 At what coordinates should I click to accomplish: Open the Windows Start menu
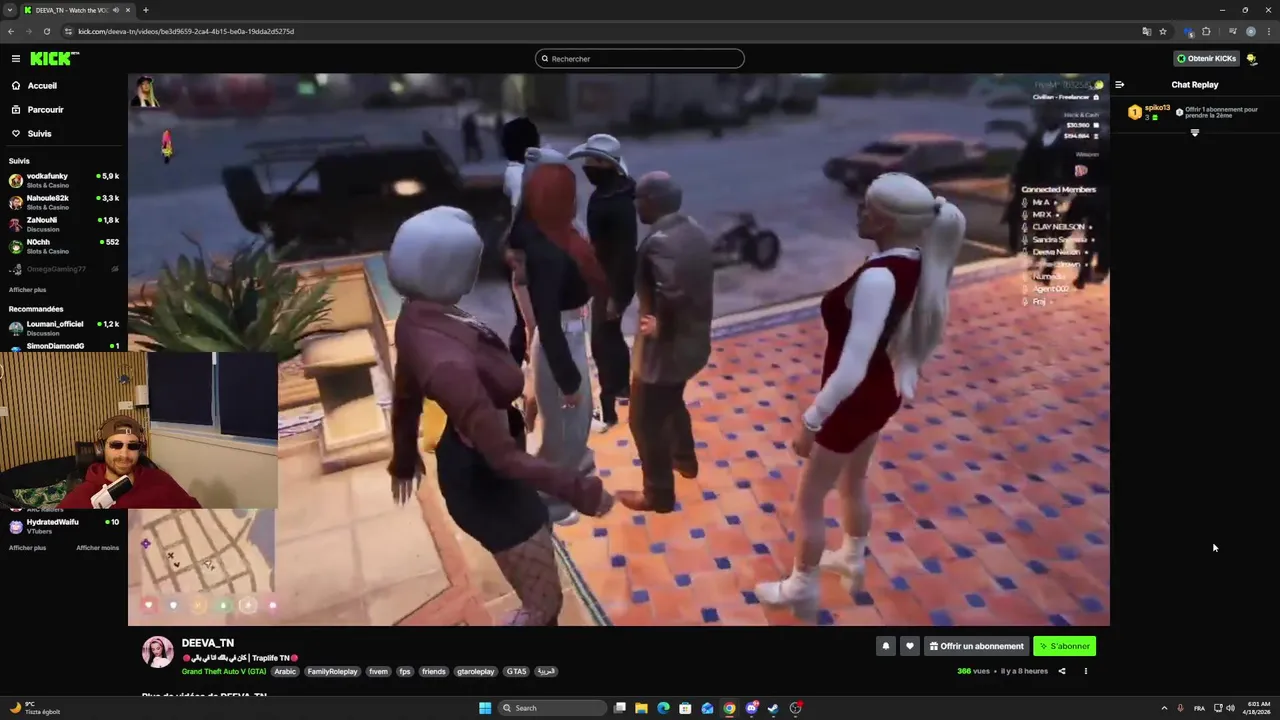click(x=485, y=708)
